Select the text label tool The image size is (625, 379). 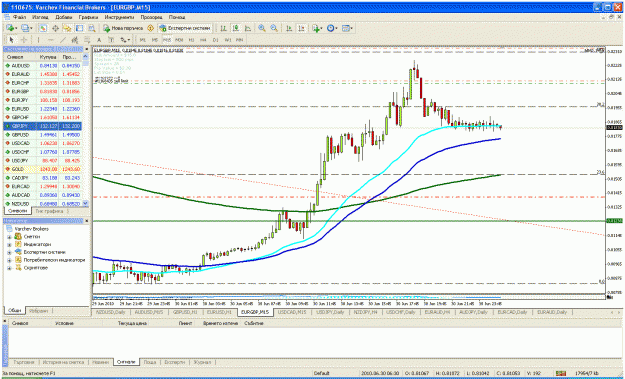[x=111, y=40]
